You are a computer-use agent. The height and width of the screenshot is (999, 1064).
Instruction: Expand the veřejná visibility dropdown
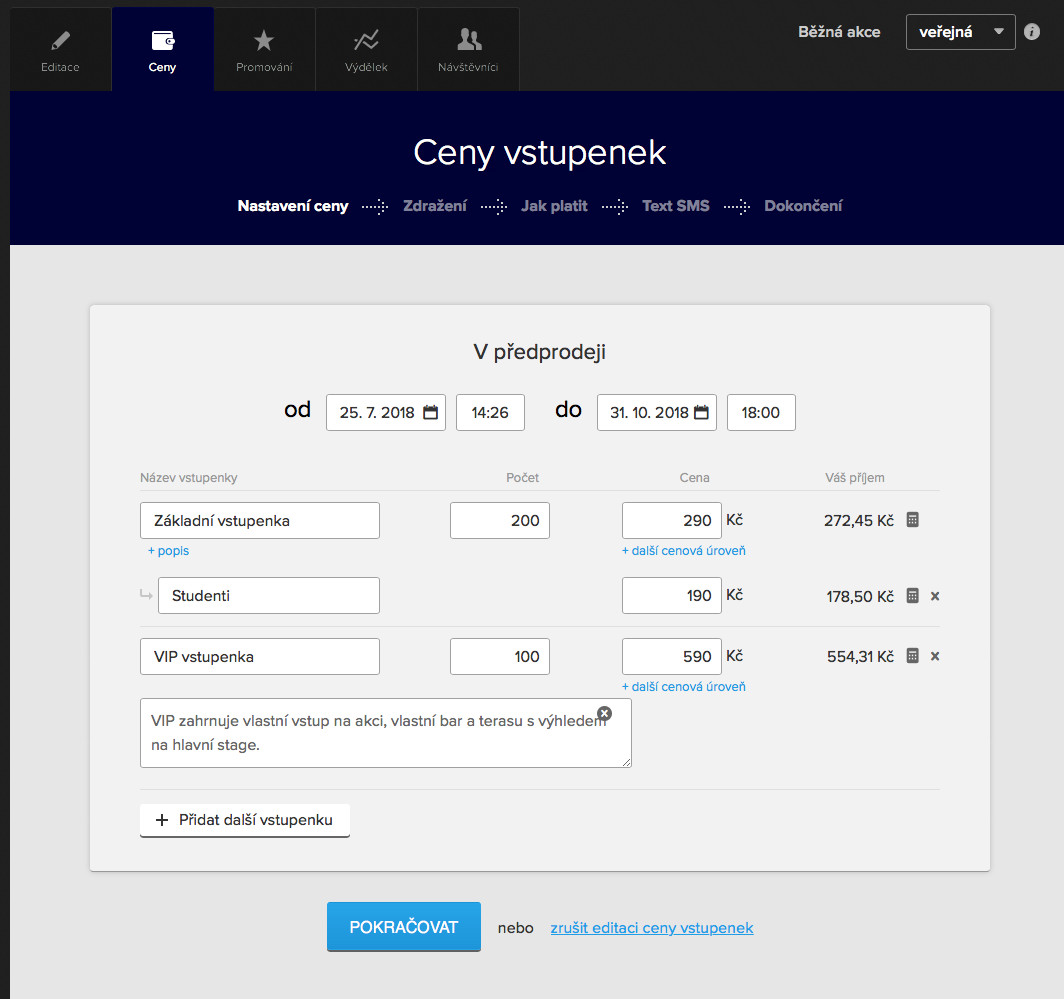pyautogui.click(x=960, y=32)
